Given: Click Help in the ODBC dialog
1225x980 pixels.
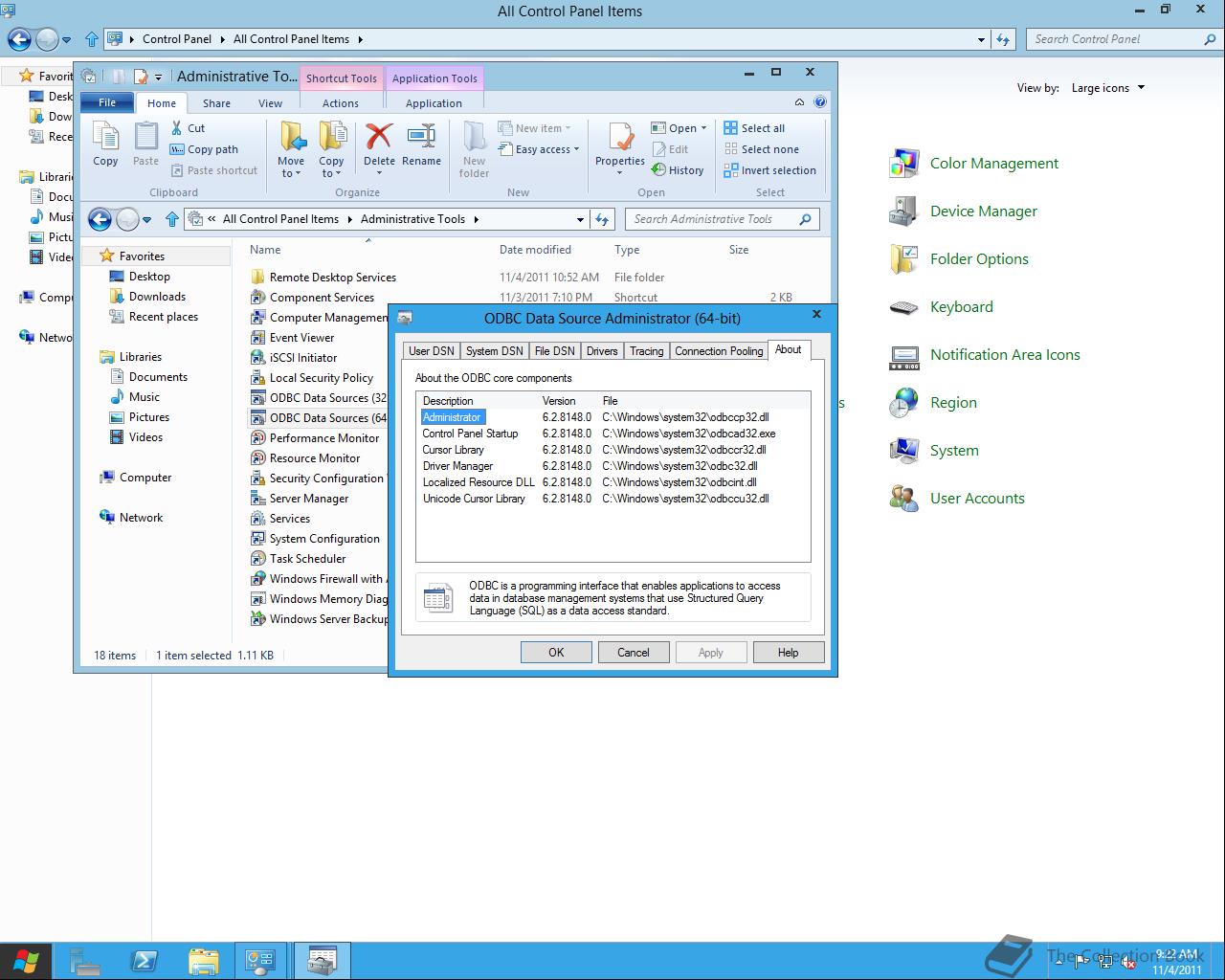Looking at the screenshot, I should pos(789,653).
